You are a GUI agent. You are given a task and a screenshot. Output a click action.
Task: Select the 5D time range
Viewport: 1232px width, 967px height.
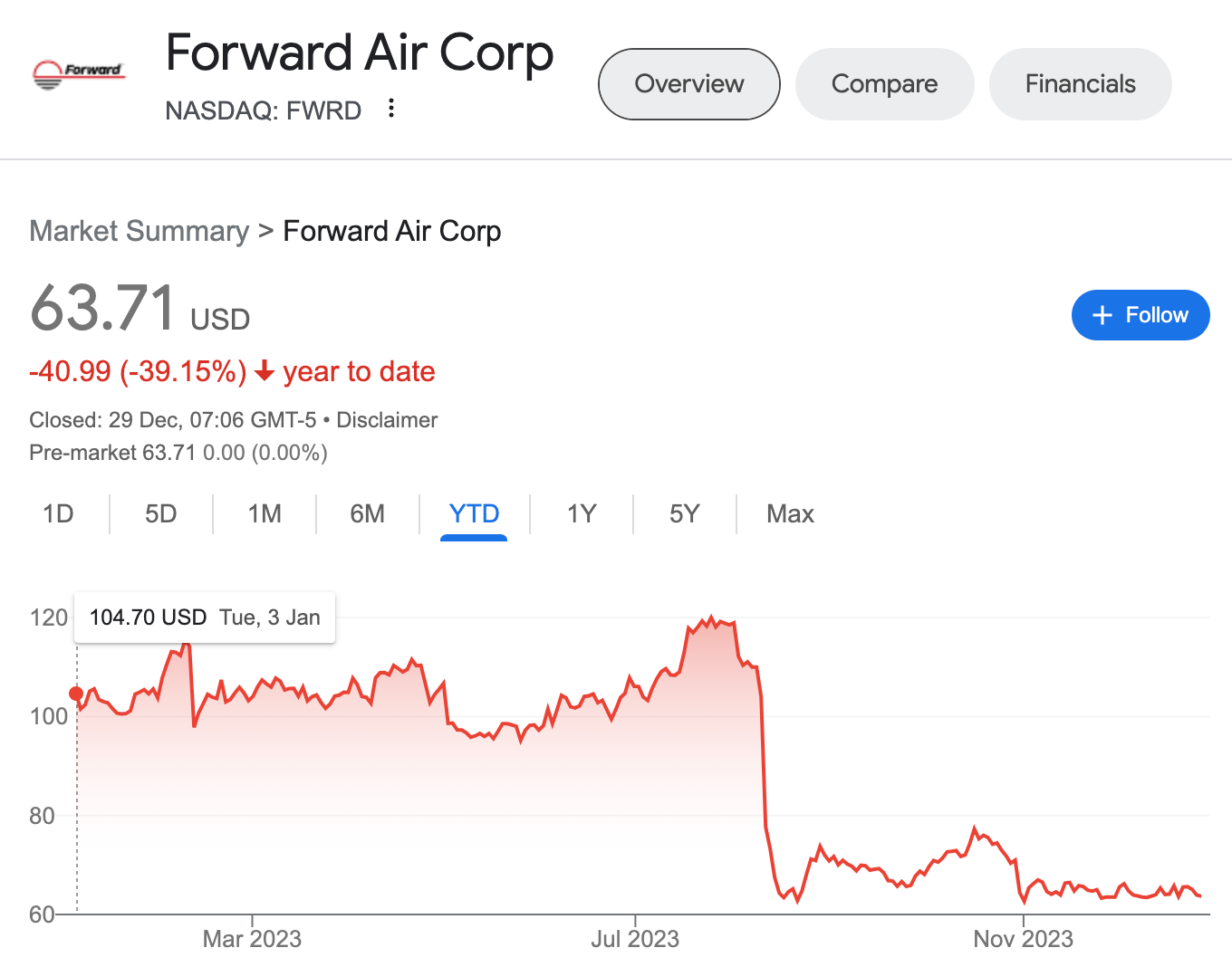click(161, 514)
